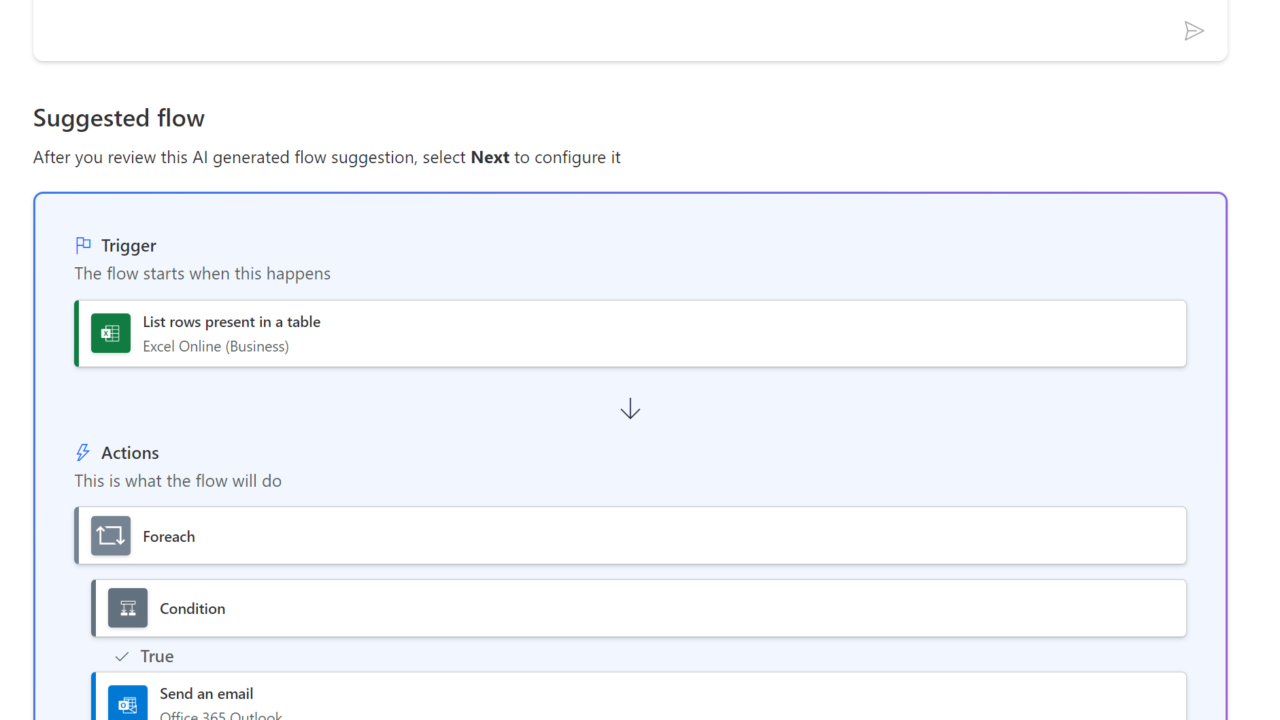Click the send arrow icon
Screen dimensions: 1280x720
click(x=1193, y=31)
